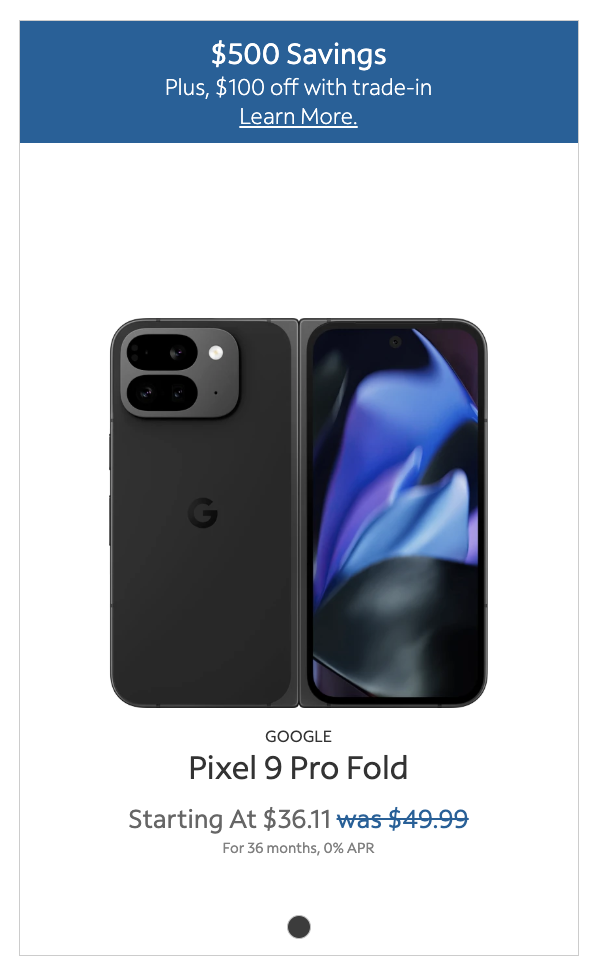
Task: Click the Starting At $36.11 price
Action: pyautogui.click(x=229, y=819)
